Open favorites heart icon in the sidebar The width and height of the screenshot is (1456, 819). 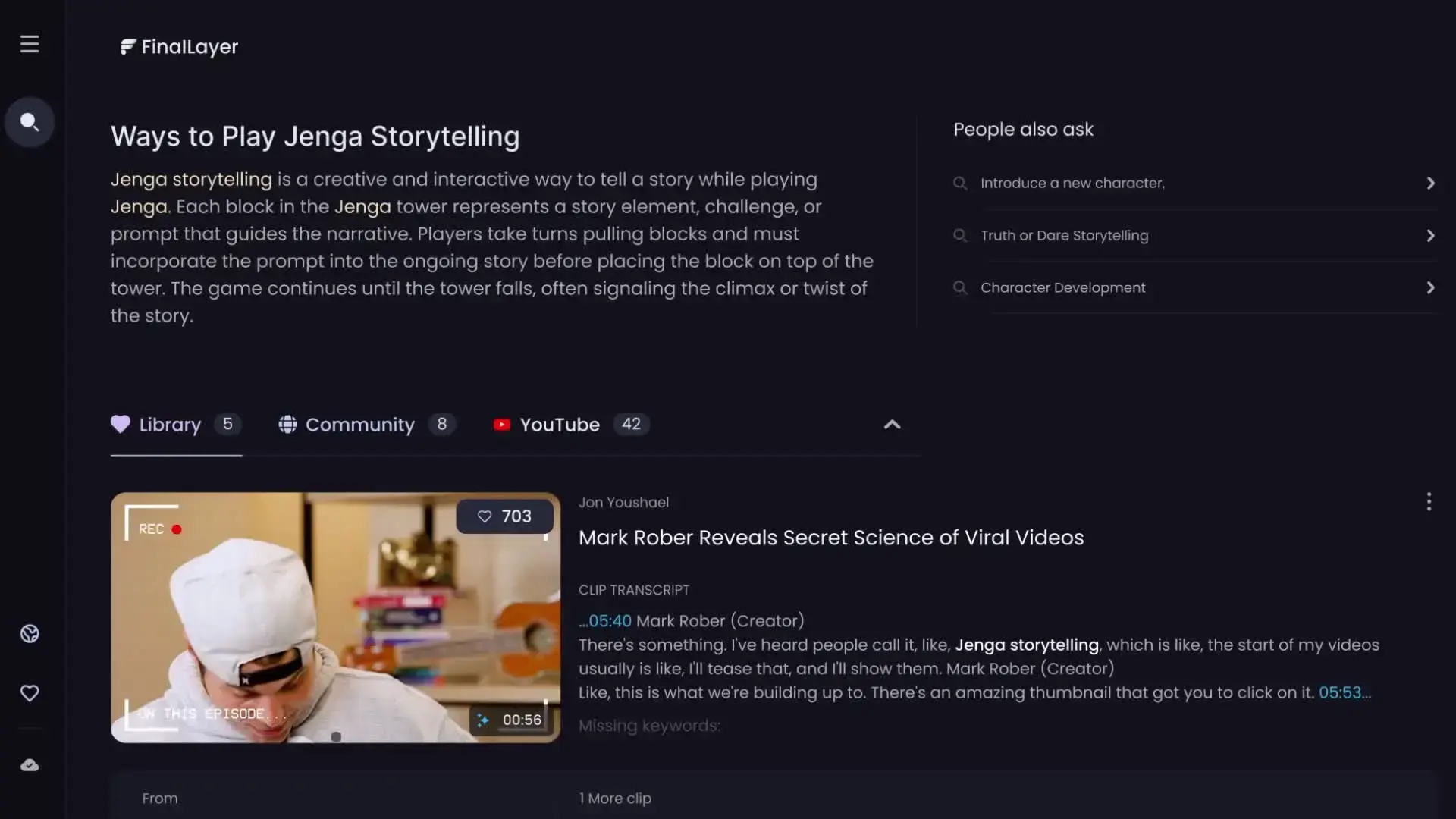pyautogui.click(x=30, y=693)
